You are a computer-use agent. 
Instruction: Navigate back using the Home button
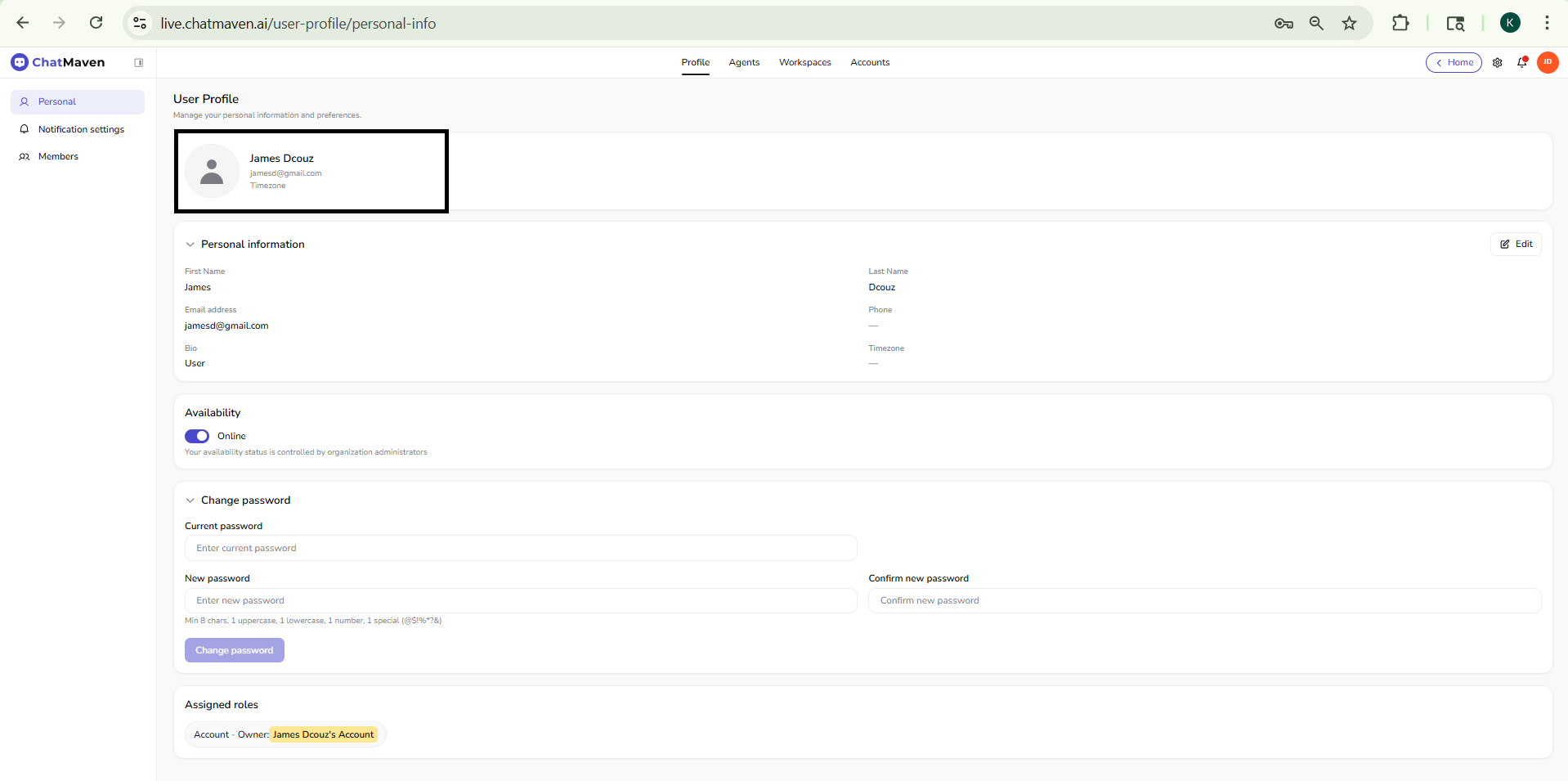tap(1454, 62)
